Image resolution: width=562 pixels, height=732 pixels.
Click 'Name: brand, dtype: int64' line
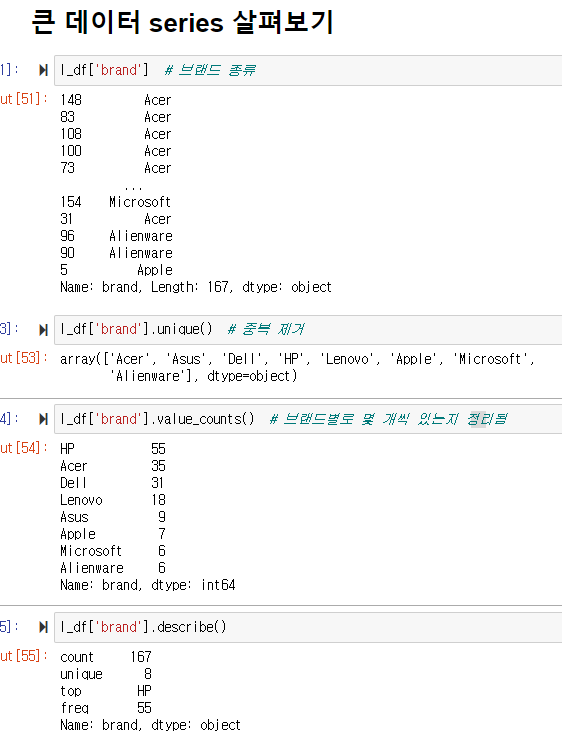click(148, 585)
